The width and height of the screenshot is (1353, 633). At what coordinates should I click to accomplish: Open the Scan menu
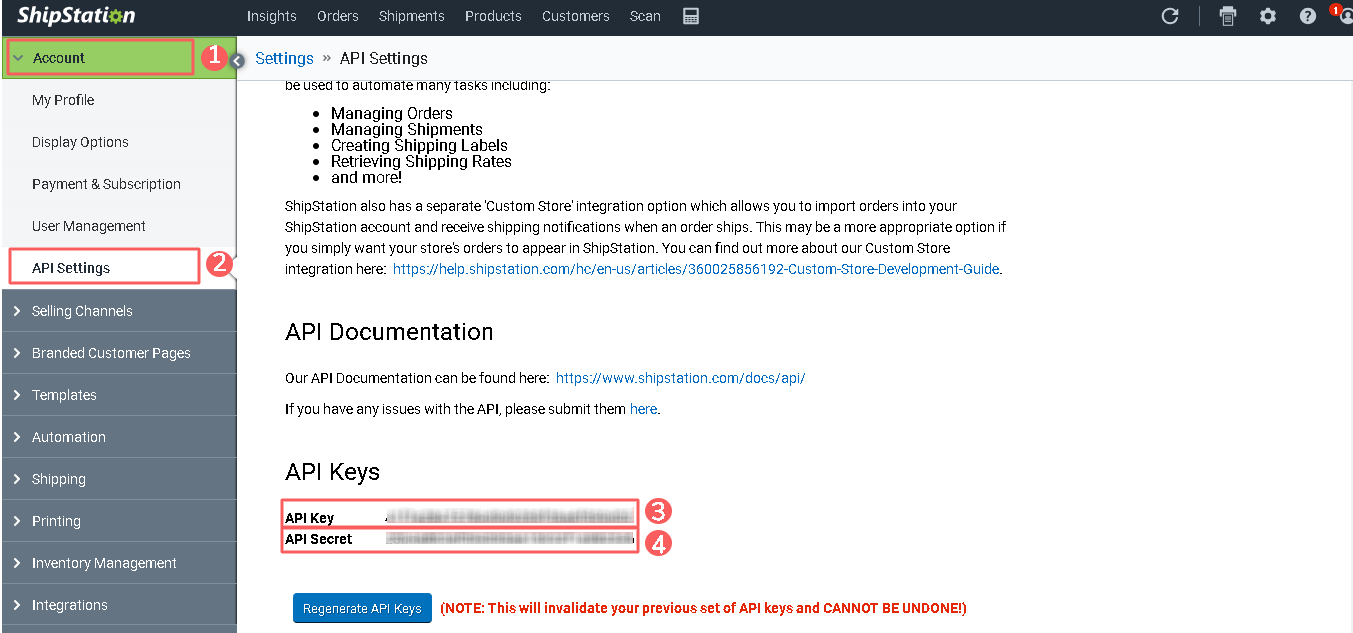[645, 16]
